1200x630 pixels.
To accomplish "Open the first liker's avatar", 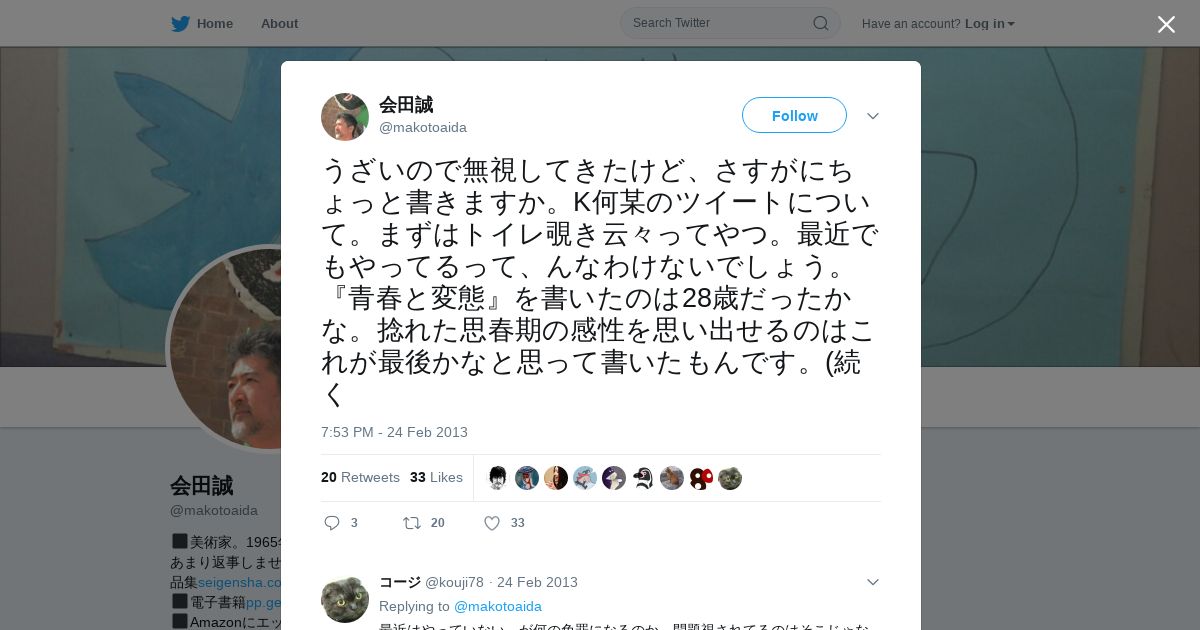I will (498, 478).
